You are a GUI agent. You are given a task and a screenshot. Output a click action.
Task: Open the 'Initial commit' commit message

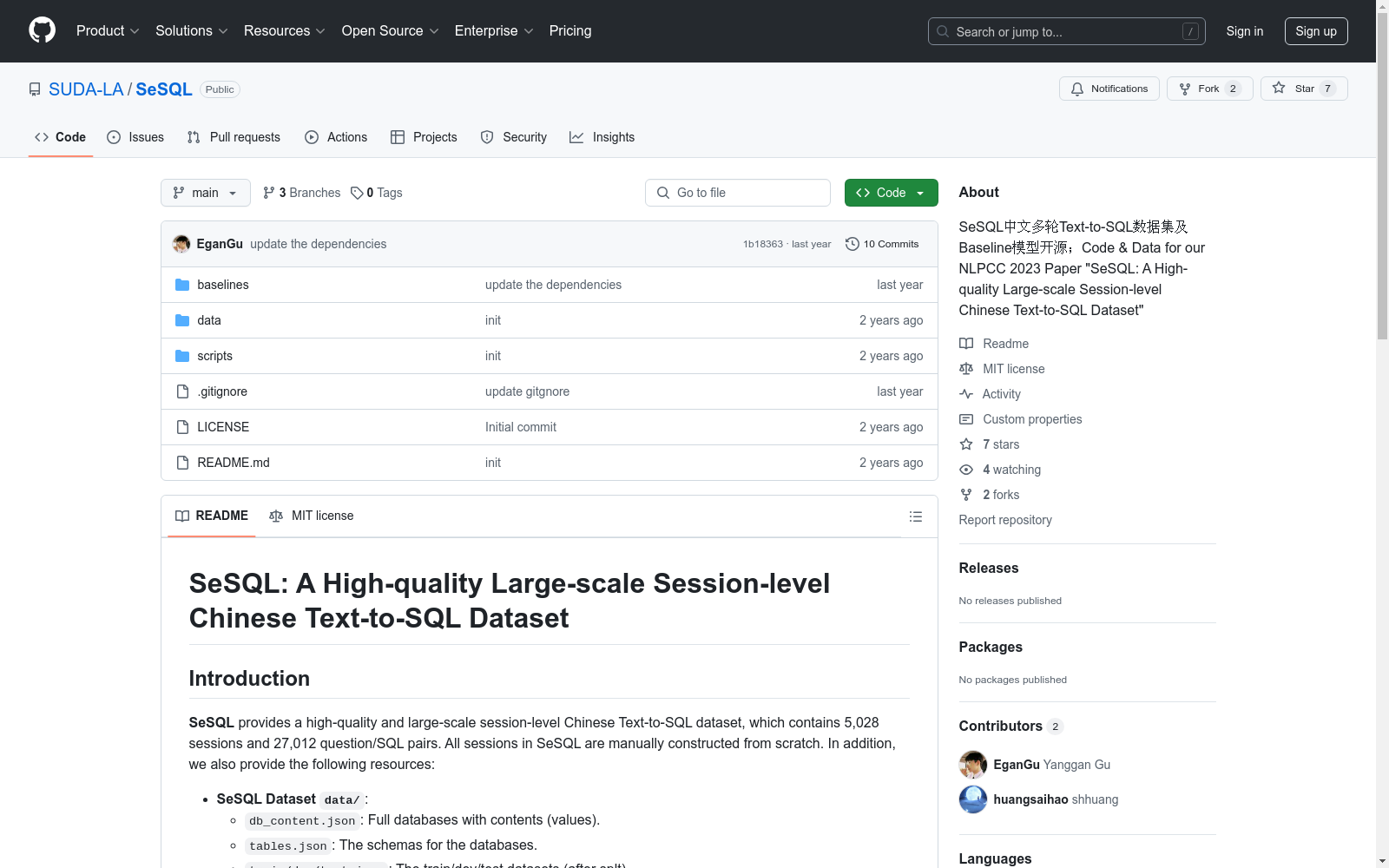pos(521,427)
